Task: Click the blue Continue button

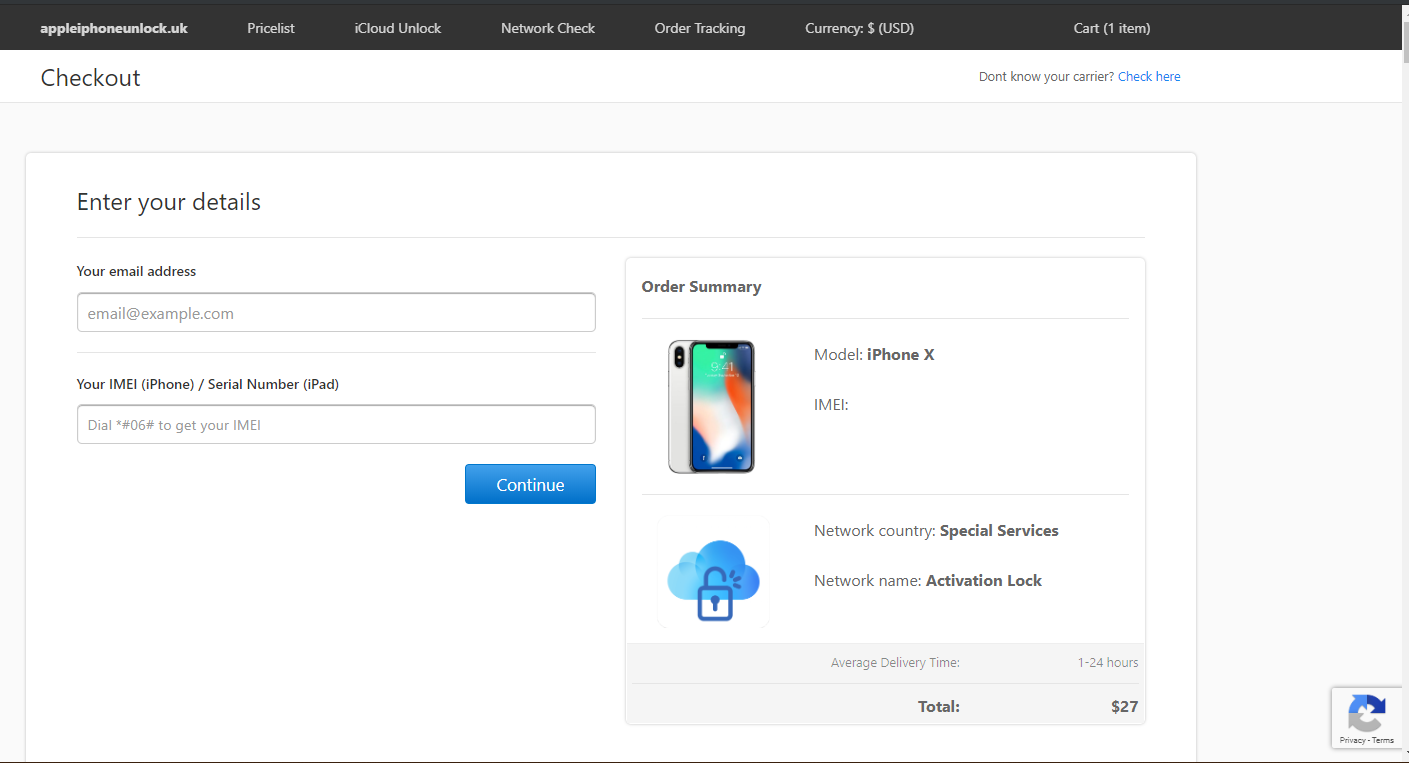Action: click(x=530, y=484)
